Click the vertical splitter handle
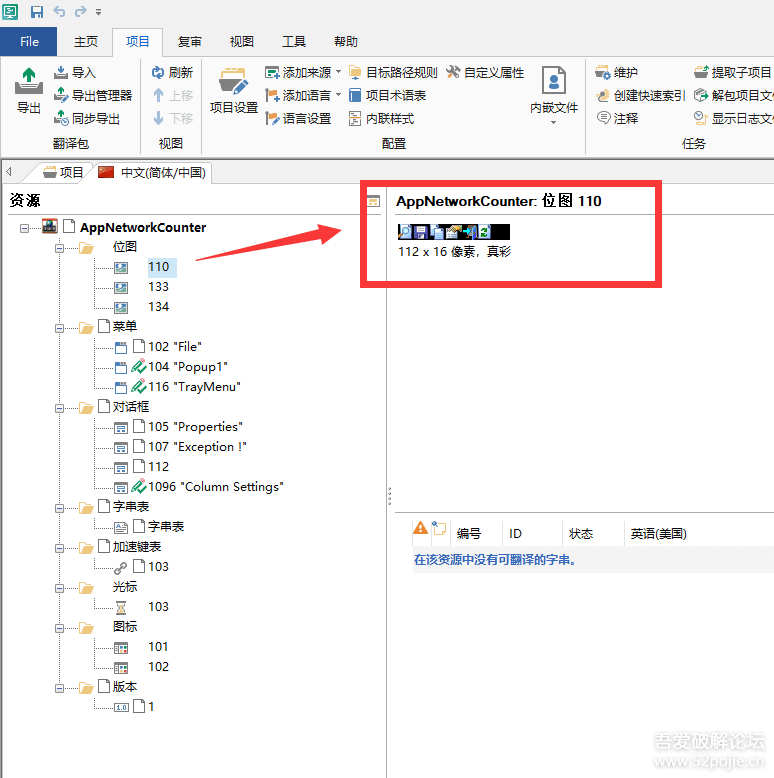This screenshot has width=774, height=778. [389, 496]
